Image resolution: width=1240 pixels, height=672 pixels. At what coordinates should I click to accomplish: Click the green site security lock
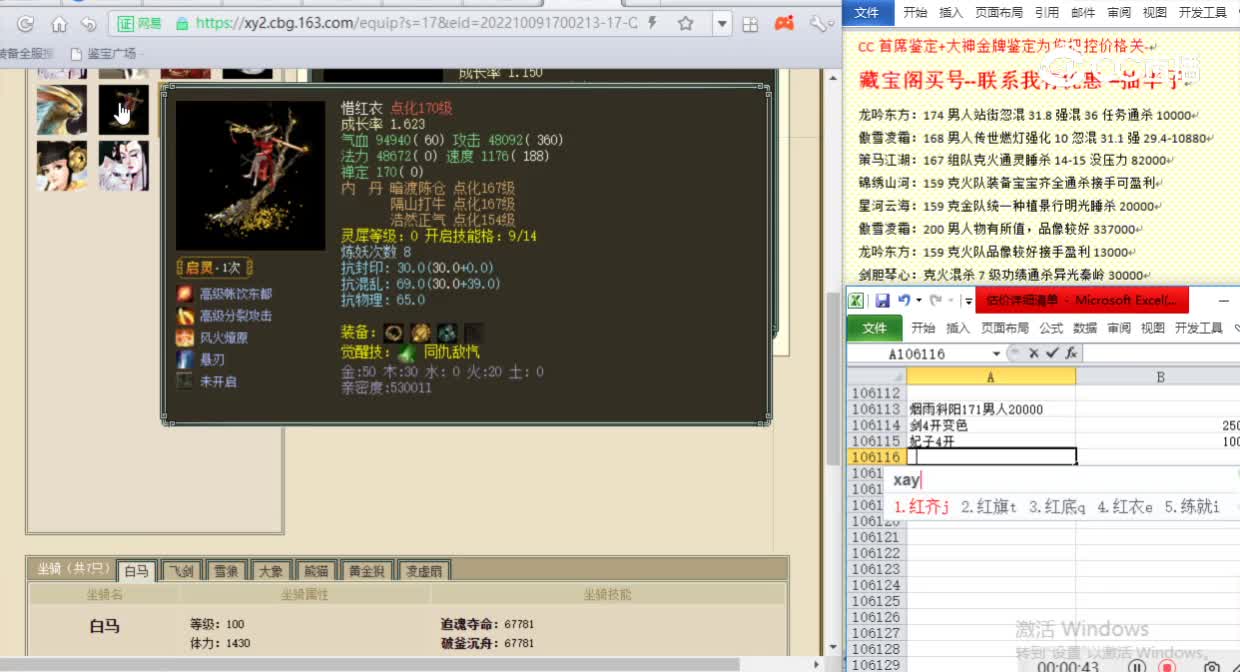click(x=181, y=23)
